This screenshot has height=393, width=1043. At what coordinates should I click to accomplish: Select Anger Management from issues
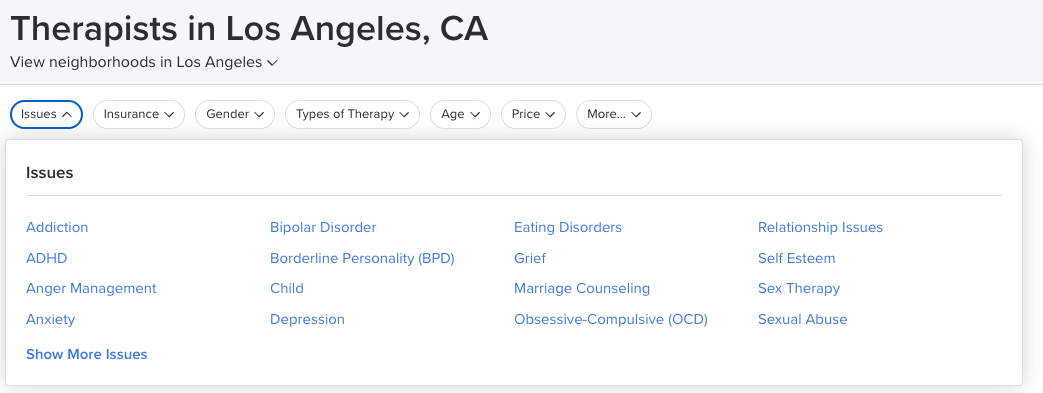[91, 289]
